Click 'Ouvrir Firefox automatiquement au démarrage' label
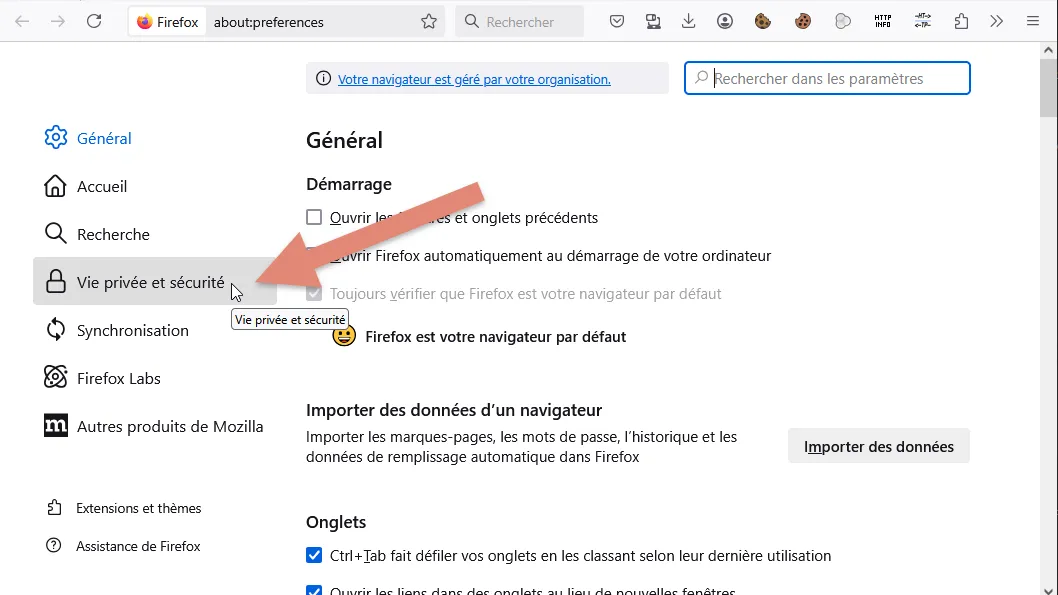Screen dimensions: 1058x595 551,256
